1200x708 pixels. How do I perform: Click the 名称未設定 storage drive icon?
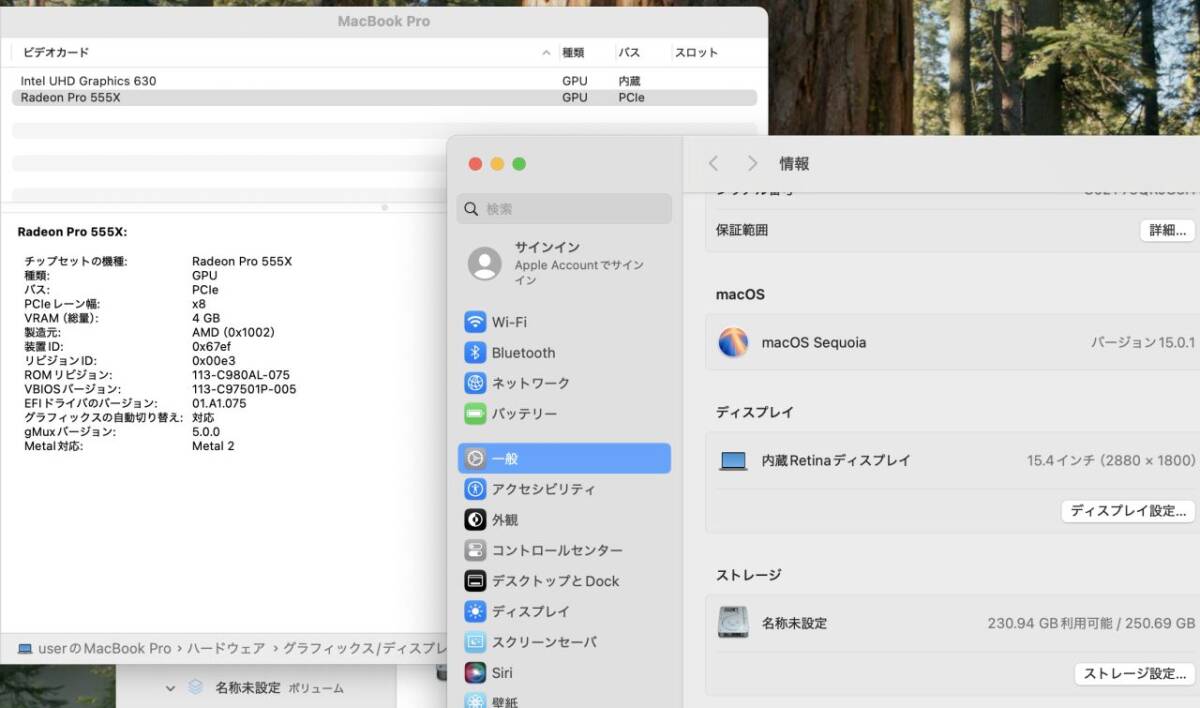click(x=733, y=623)
